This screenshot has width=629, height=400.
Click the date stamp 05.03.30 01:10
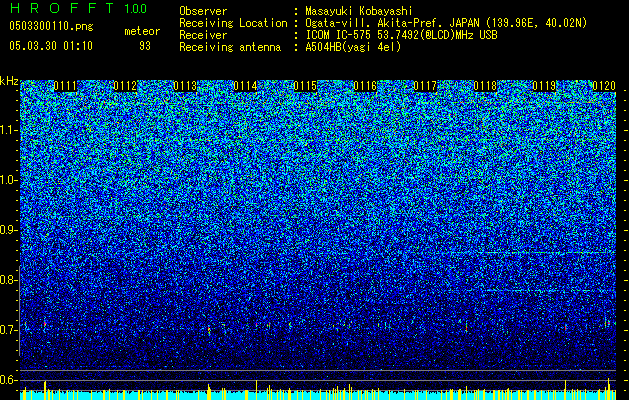coord(51,46)
